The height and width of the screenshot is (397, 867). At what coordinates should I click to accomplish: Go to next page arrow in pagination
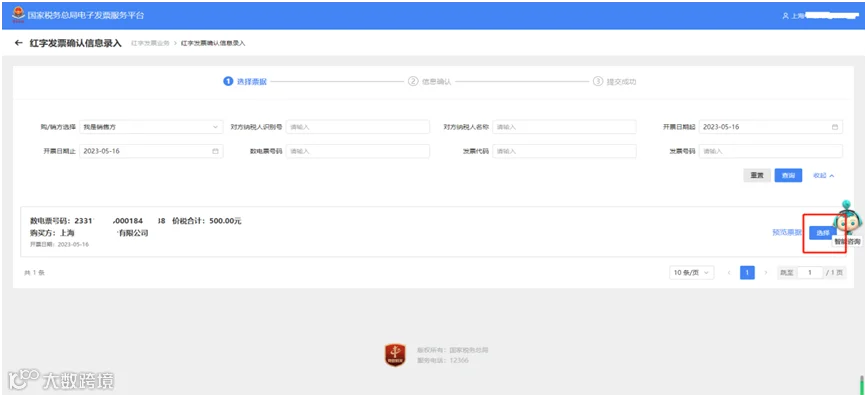tap(766, 273)
